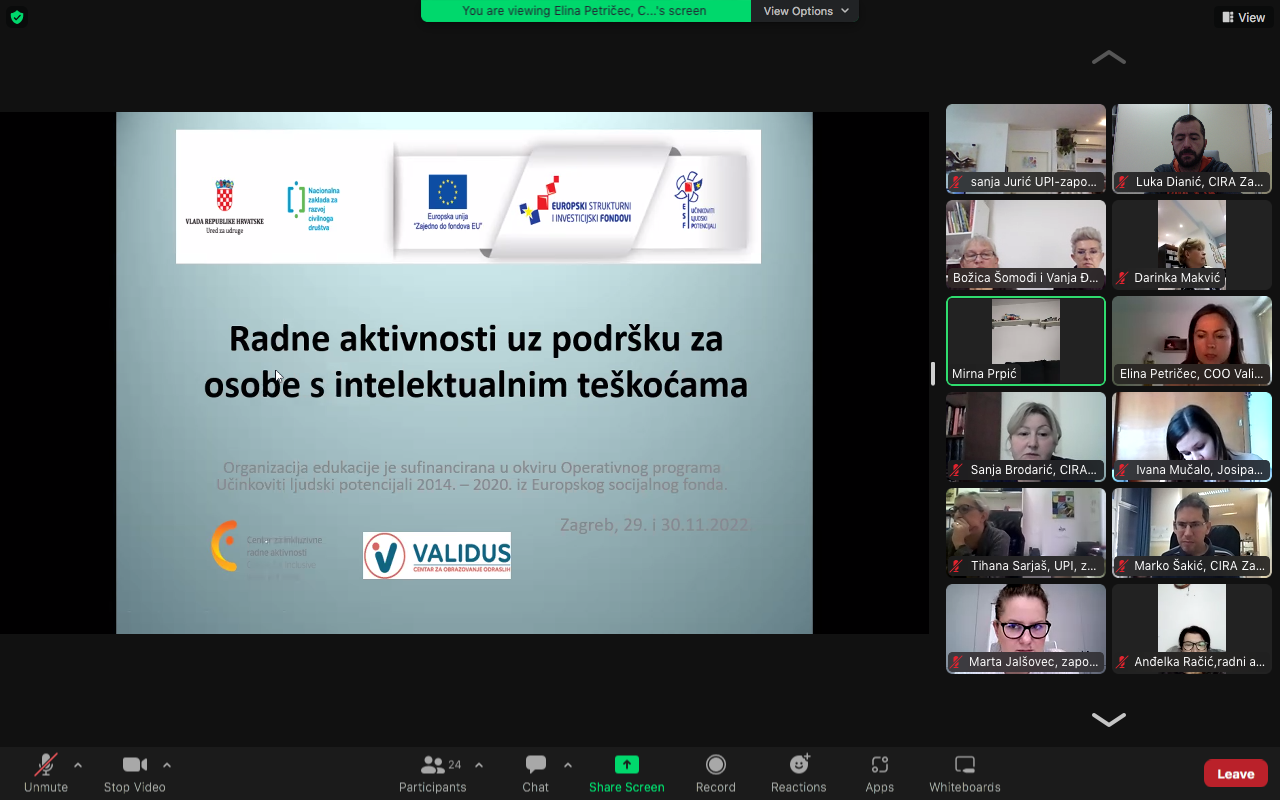Click the gallery panel resize handle
This screenshot has height=800, width=1280.
coord(933,373)
